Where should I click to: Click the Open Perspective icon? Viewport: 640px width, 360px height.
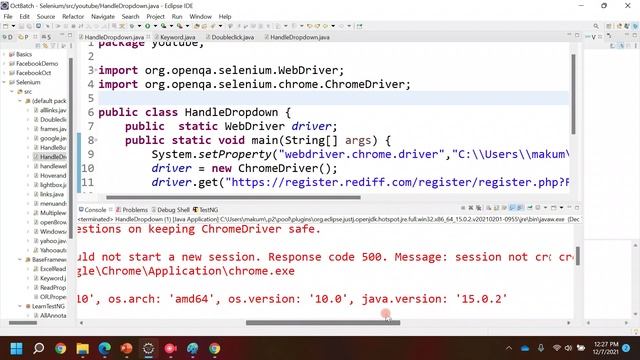[609, 26]
